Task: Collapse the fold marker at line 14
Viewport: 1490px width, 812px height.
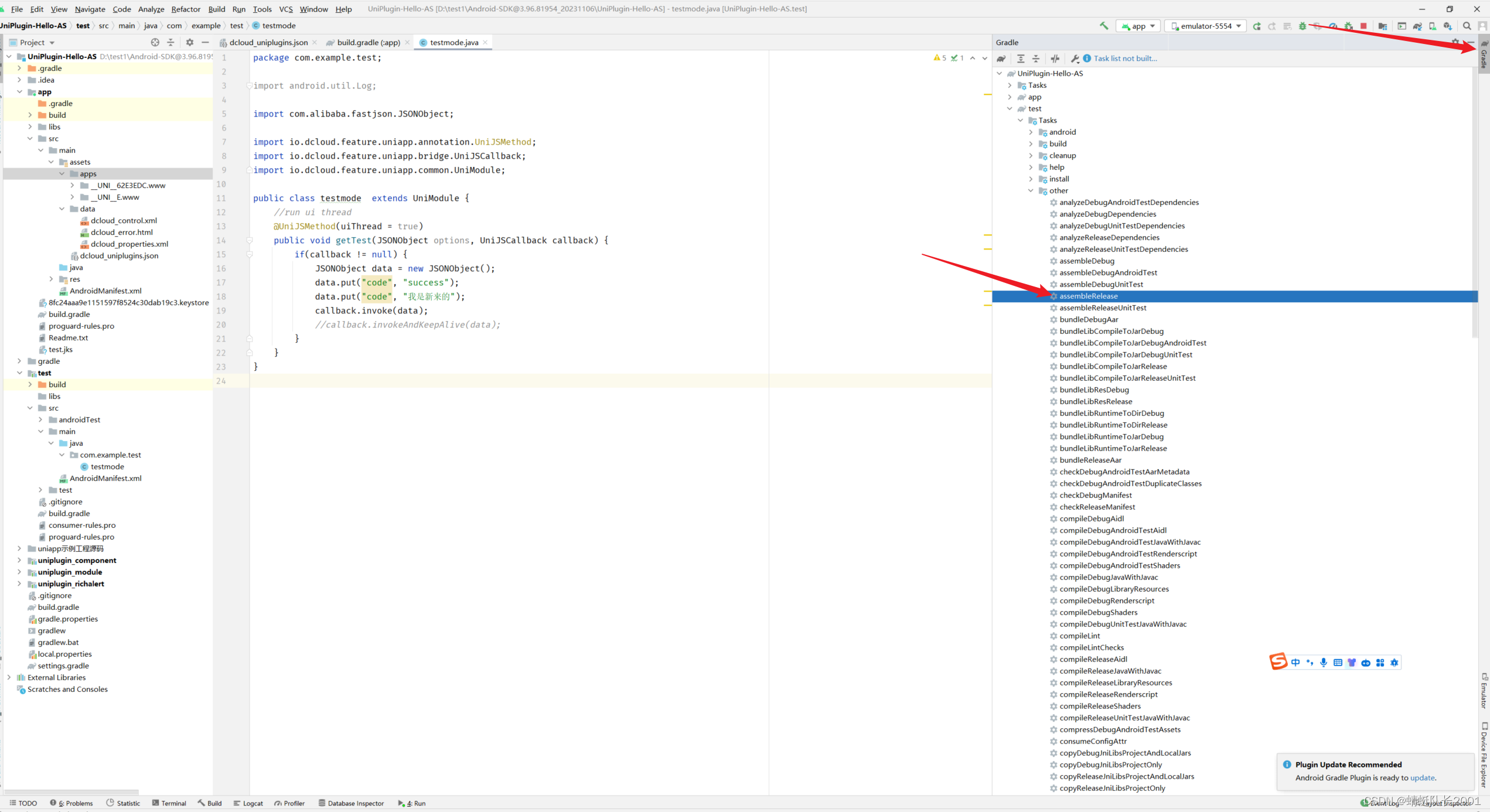Action: click(250, 240)
